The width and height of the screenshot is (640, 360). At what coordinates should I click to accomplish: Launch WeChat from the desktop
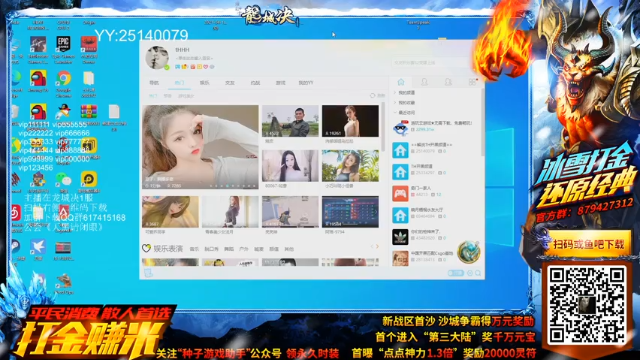coord(63,179)
